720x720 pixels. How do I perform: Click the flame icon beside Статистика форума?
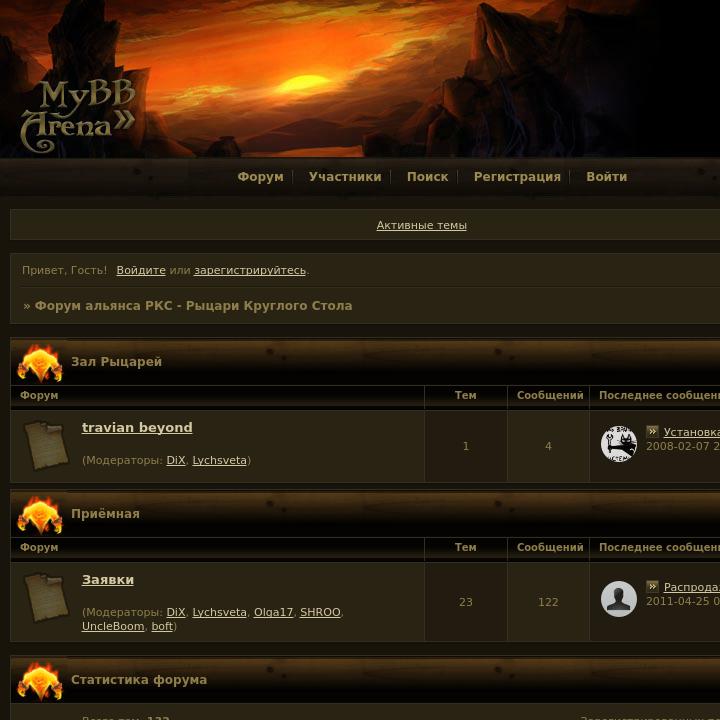[x=40, y=681]
